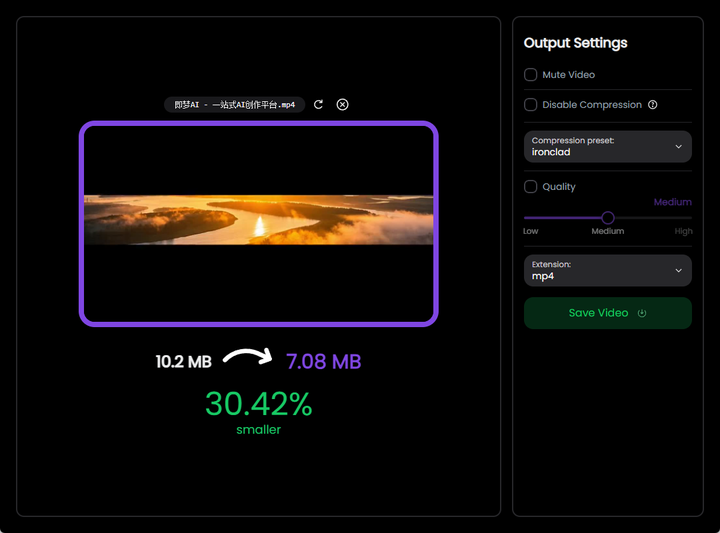
Task: Click the reload icon beside the filename
Action: click(x=318, y=105)
